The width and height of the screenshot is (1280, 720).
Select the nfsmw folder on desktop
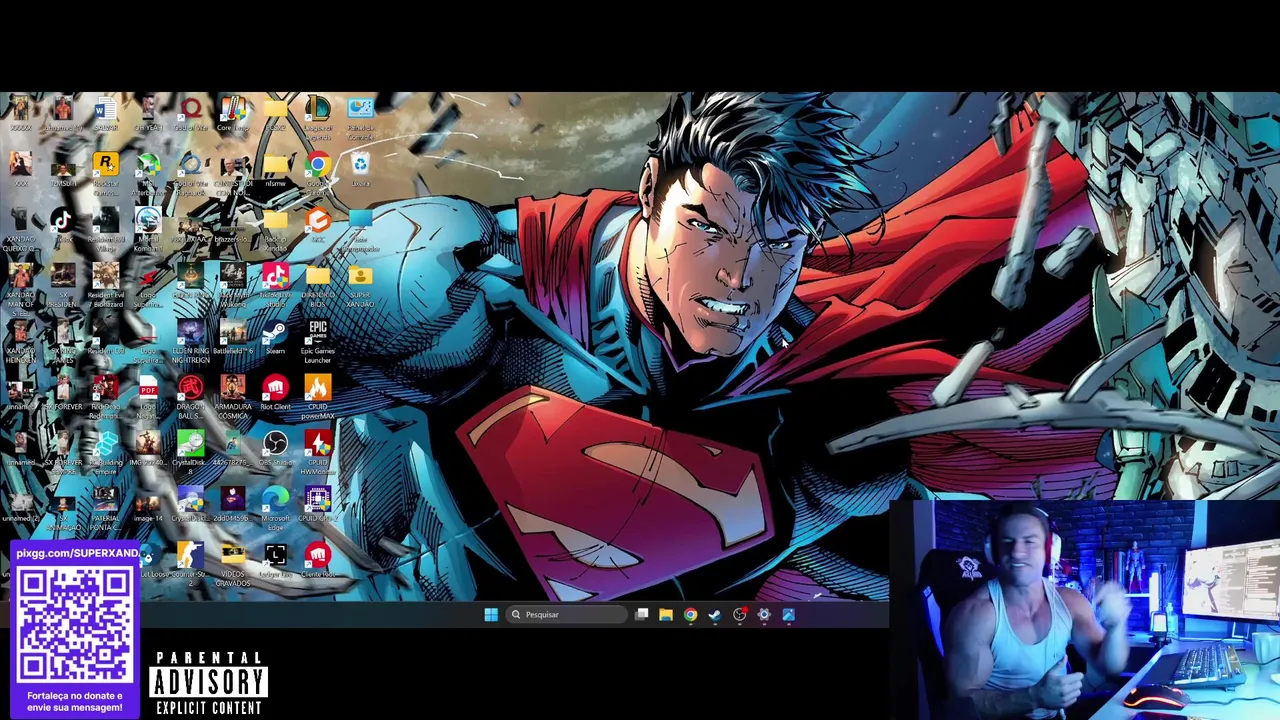coord(275,168)
